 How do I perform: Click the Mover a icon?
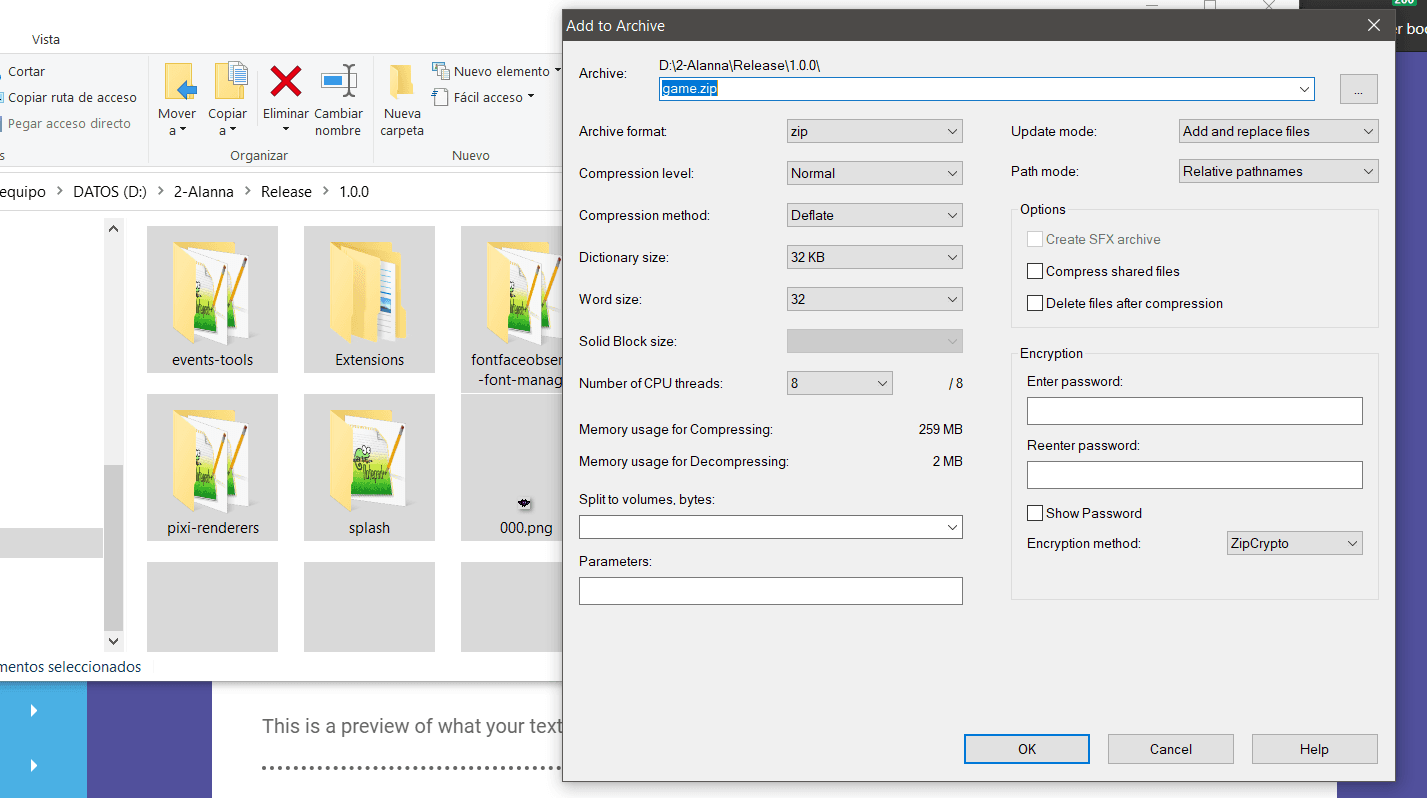click(178, 82)
